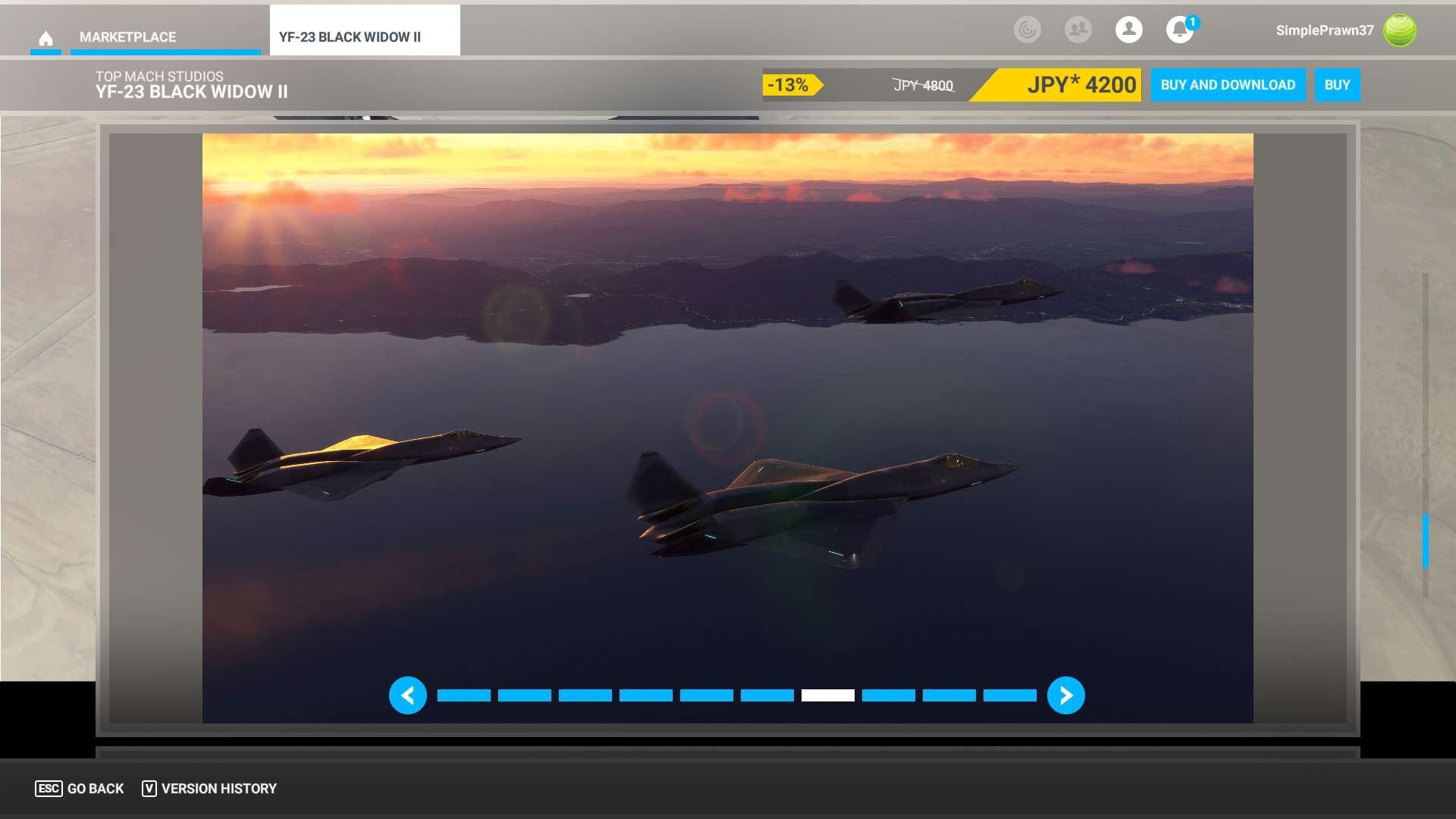Screen dimensions: 1456x819
Task: Open the friends group icon
Action: [1078, 30]
